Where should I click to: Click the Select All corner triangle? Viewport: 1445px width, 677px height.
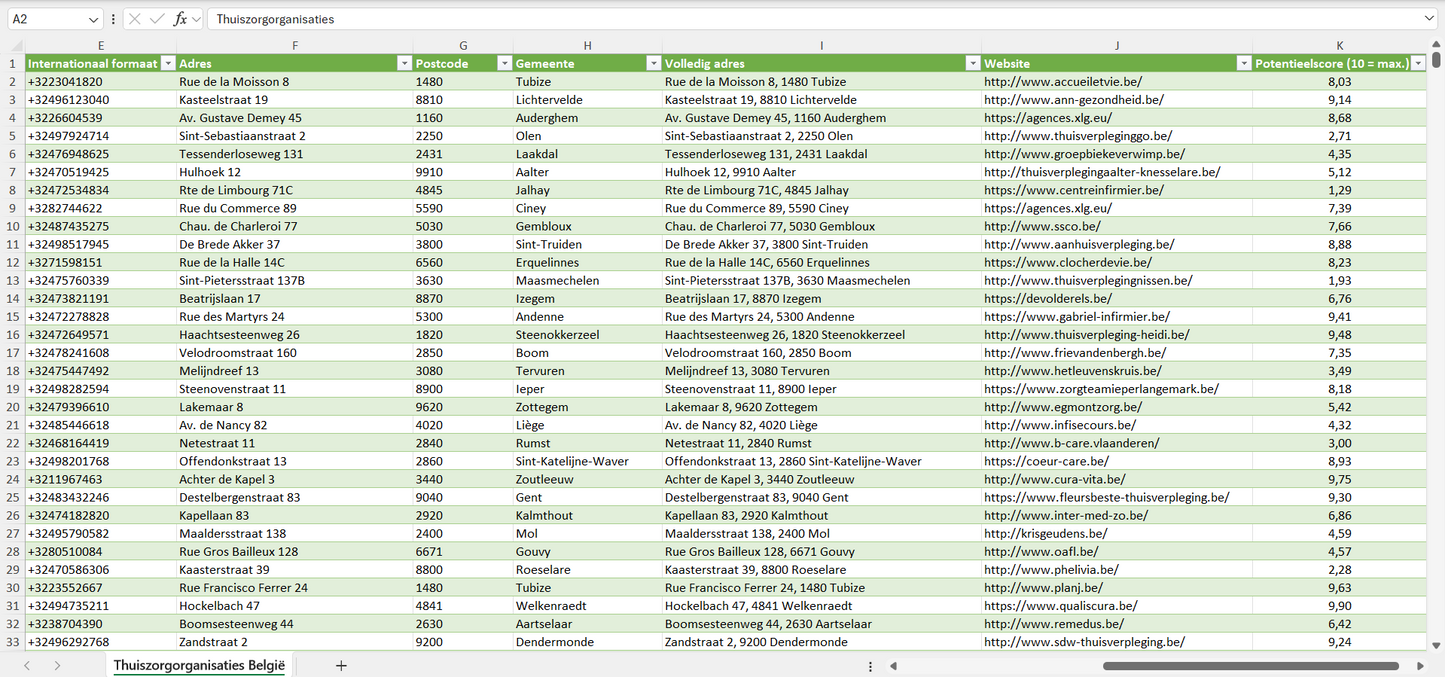(16, 45)
